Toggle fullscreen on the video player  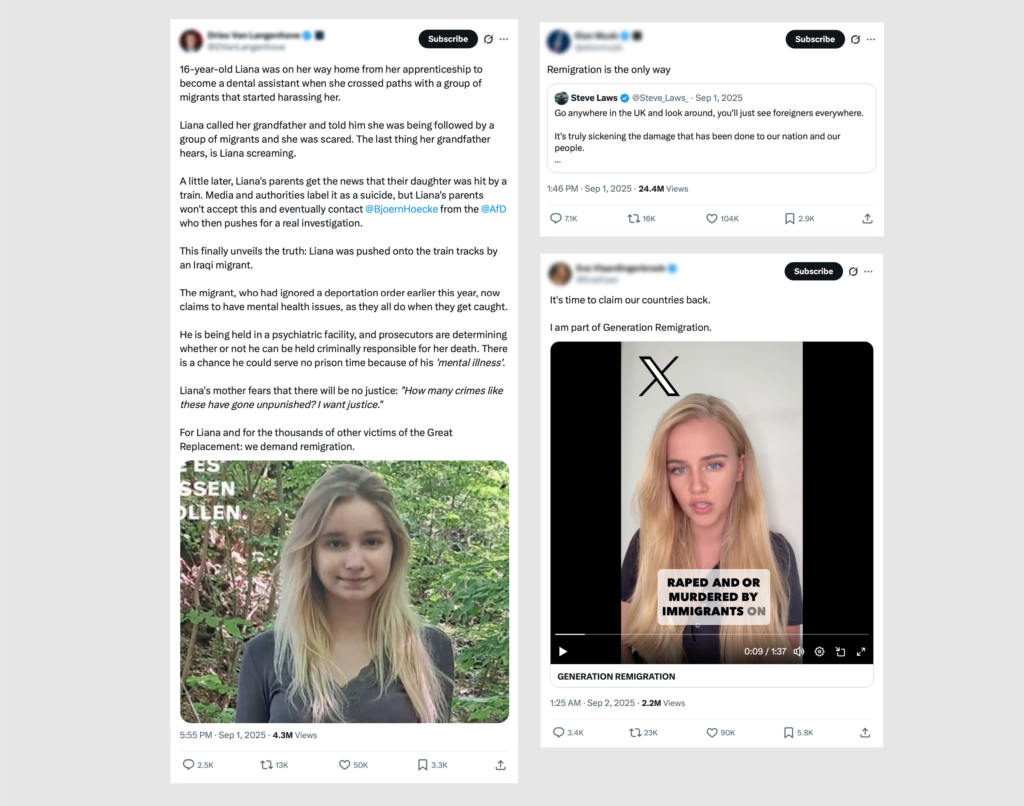tap(861, 651)
